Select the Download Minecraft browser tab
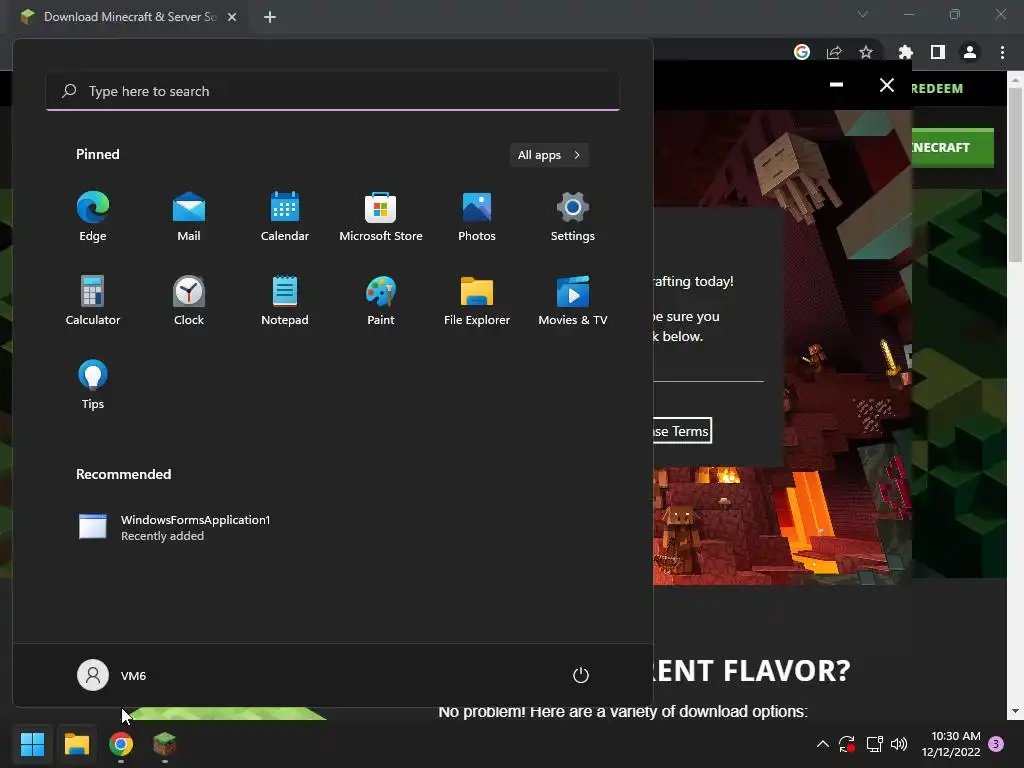1024x768 pixels. (x=128, y=17)
